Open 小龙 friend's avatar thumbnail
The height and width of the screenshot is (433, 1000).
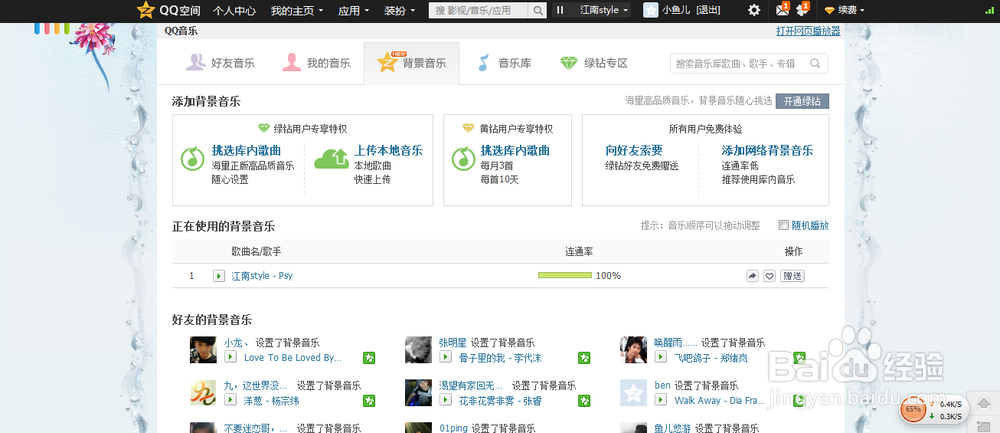pyautogui.click(x=203, y=350)
